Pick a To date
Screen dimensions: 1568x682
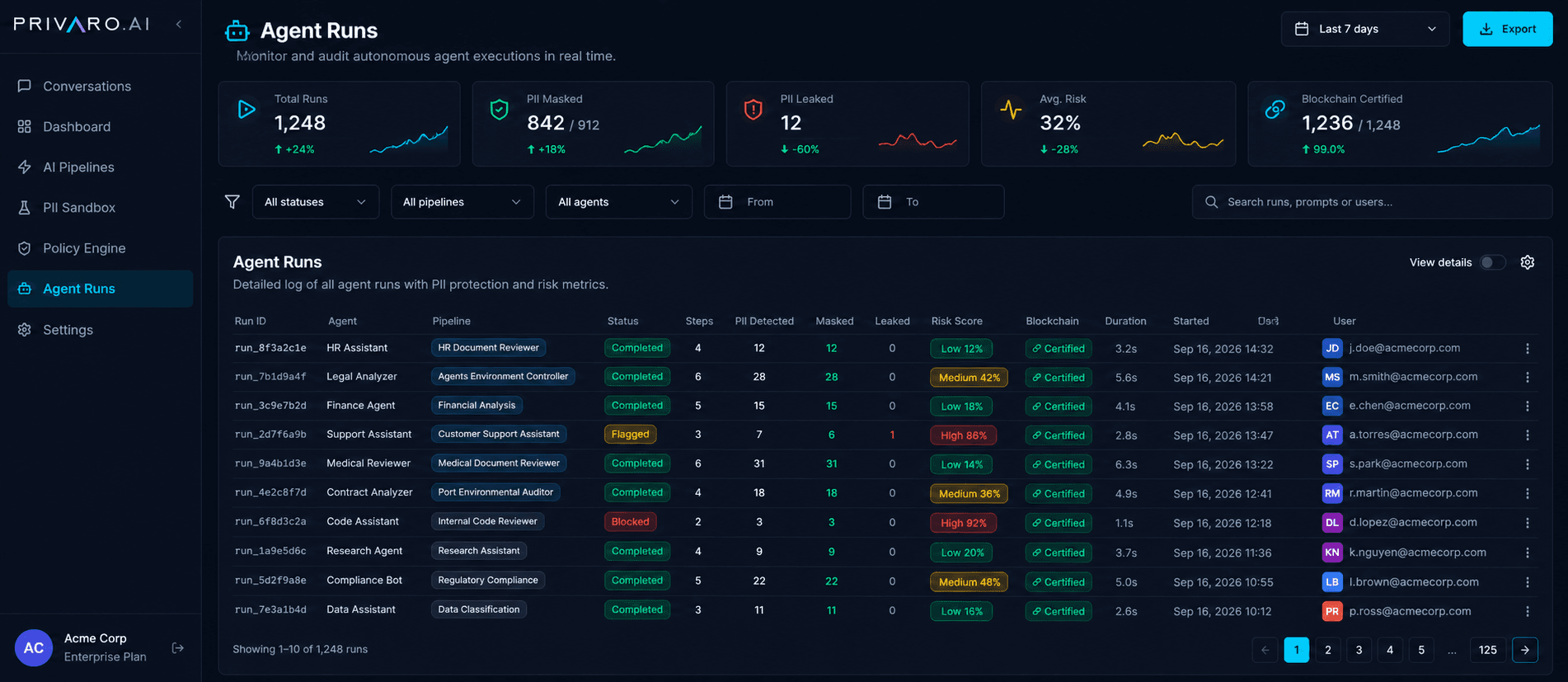pos(933,202)
